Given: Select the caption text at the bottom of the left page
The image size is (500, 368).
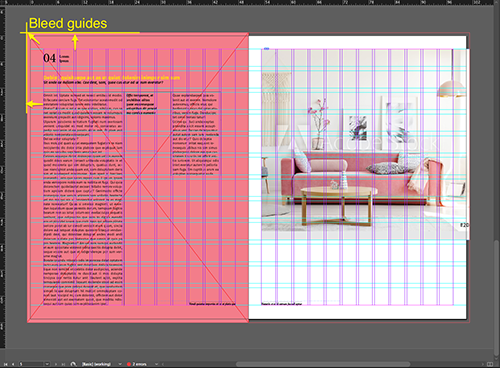Looking at the screenshot, I should [212, 304].
